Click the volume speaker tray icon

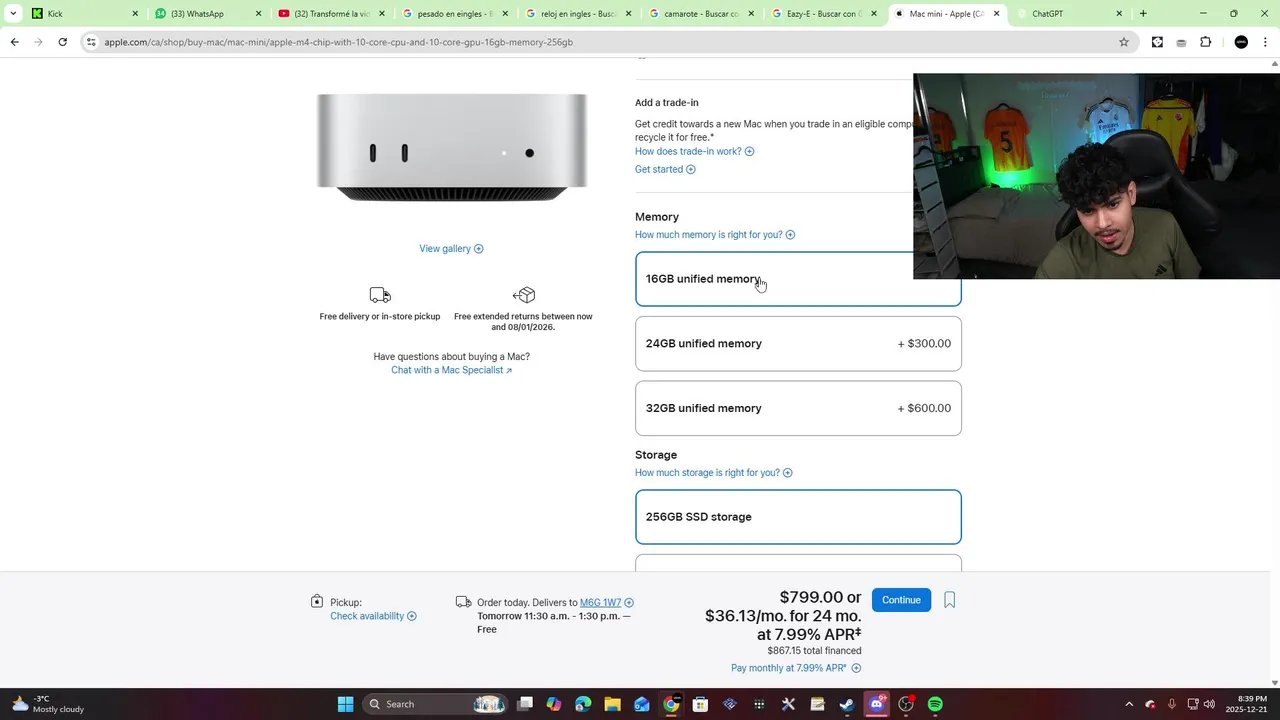pos(1209,704)
